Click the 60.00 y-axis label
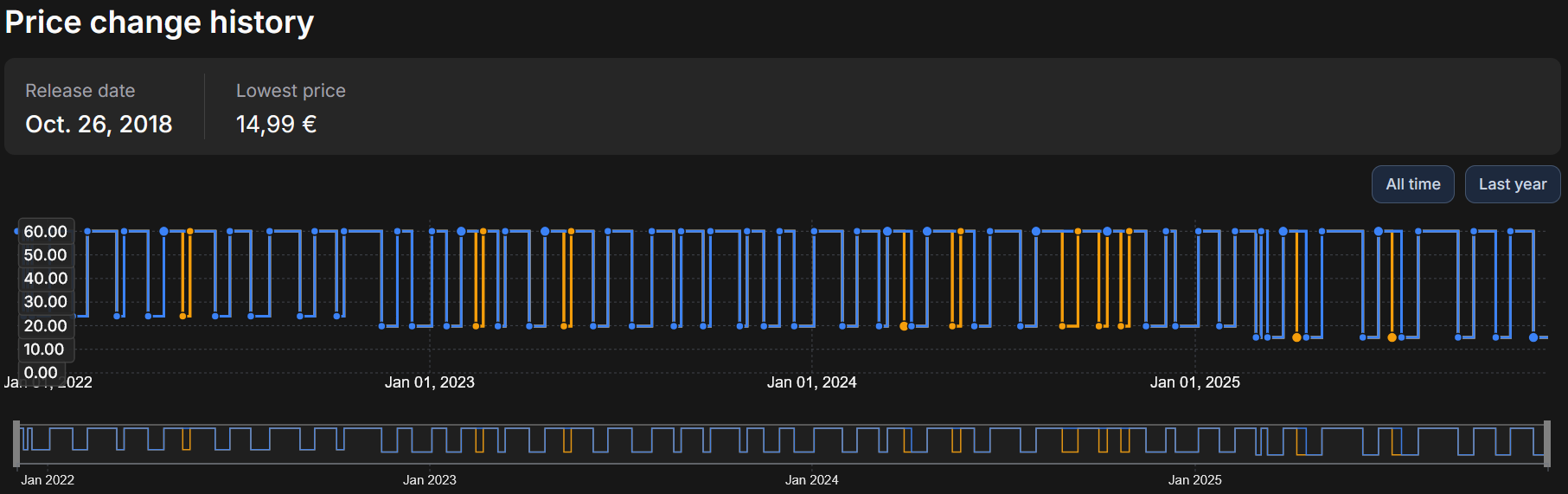 coord(45,232)
